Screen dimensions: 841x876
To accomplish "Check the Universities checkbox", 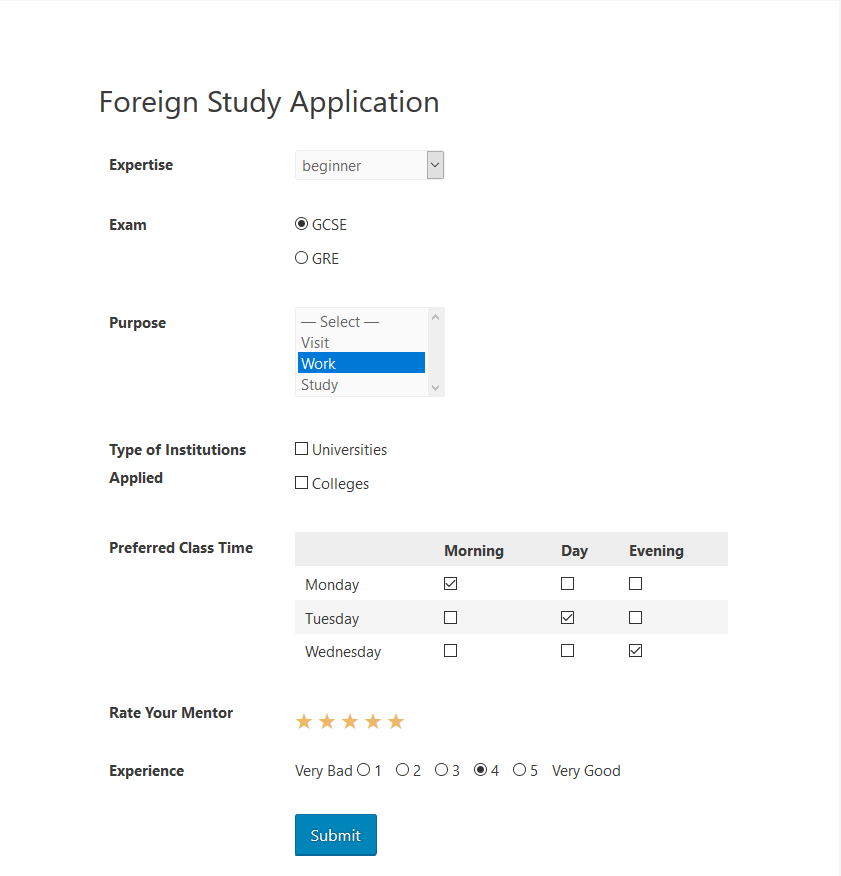I will 301,449.
